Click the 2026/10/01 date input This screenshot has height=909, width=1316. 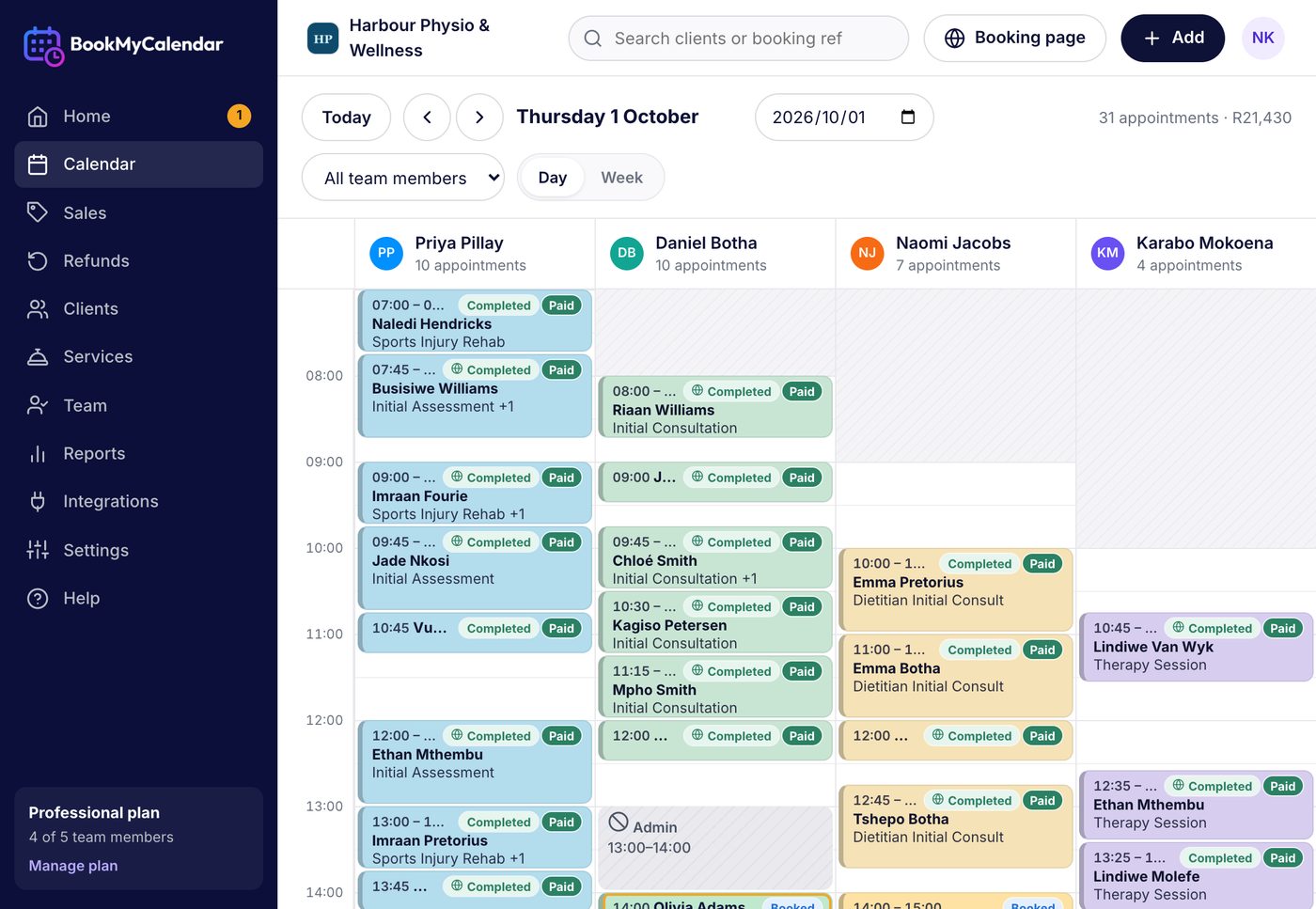pyautogui.click(x=844, y=118)
